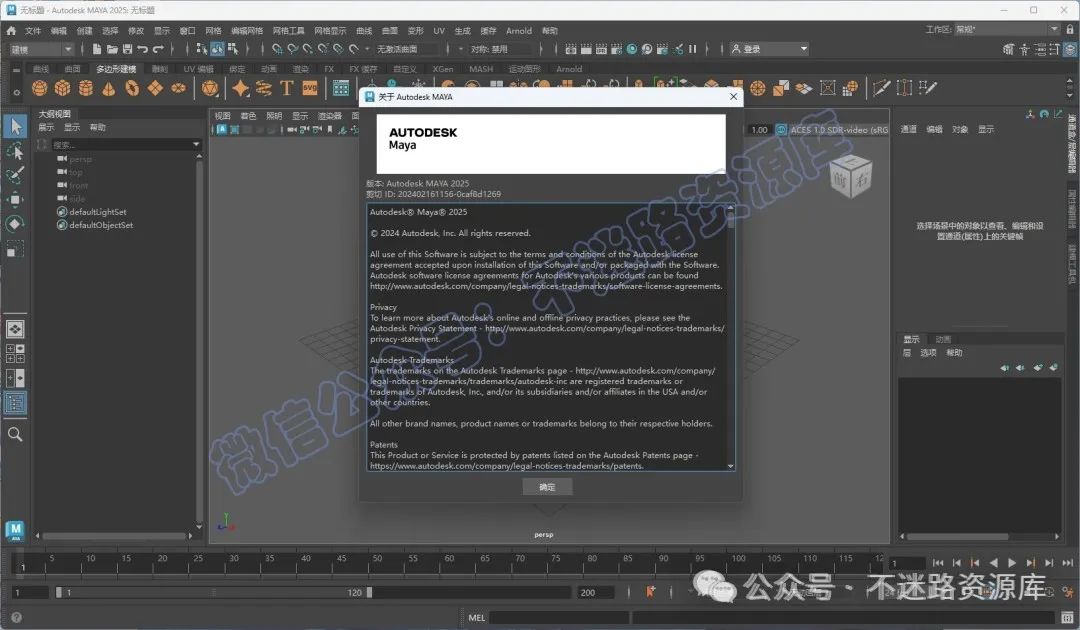
Task: Toggle select by hierarchy mode
Action: tap(202, 49)
